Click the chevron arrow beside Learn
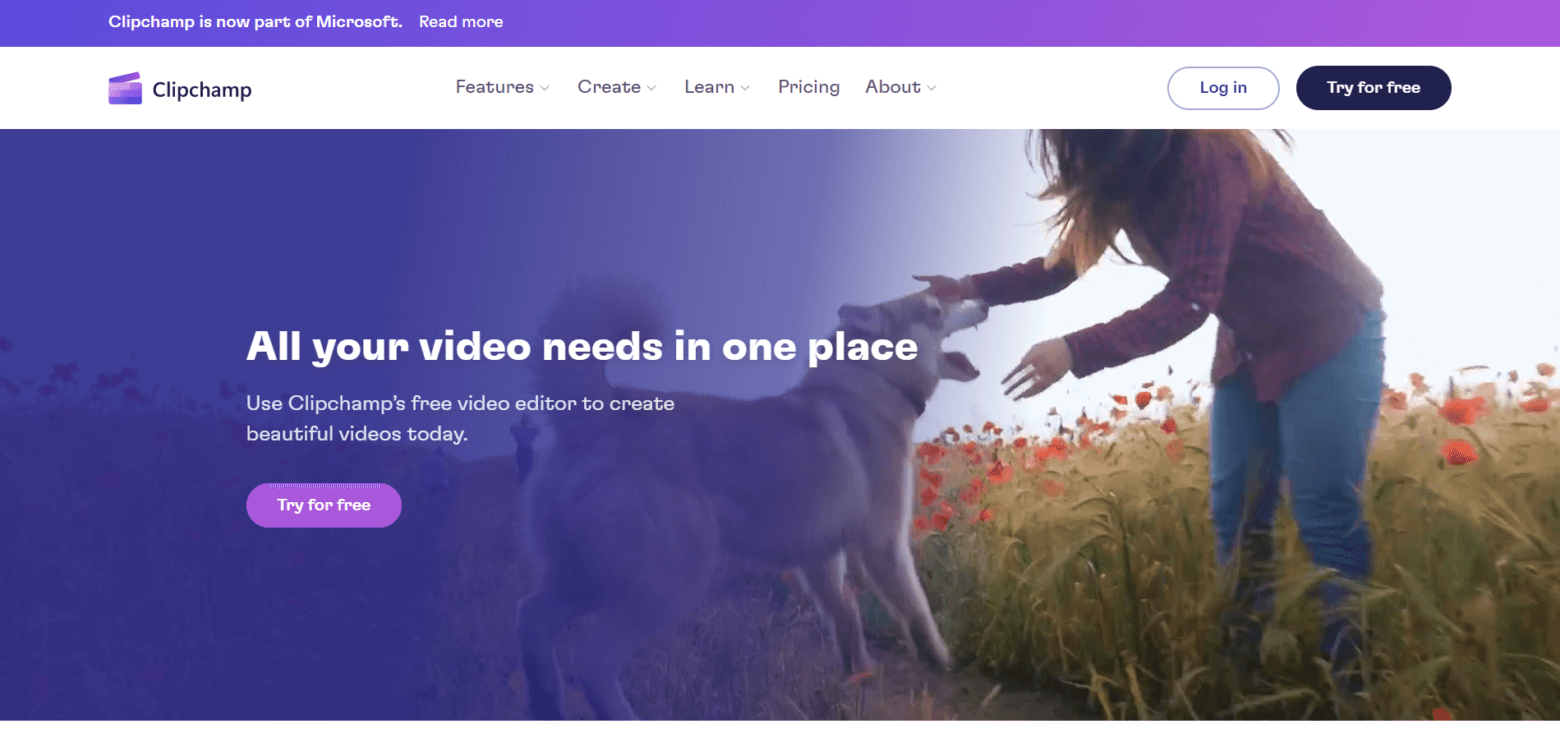 (745, 88)
